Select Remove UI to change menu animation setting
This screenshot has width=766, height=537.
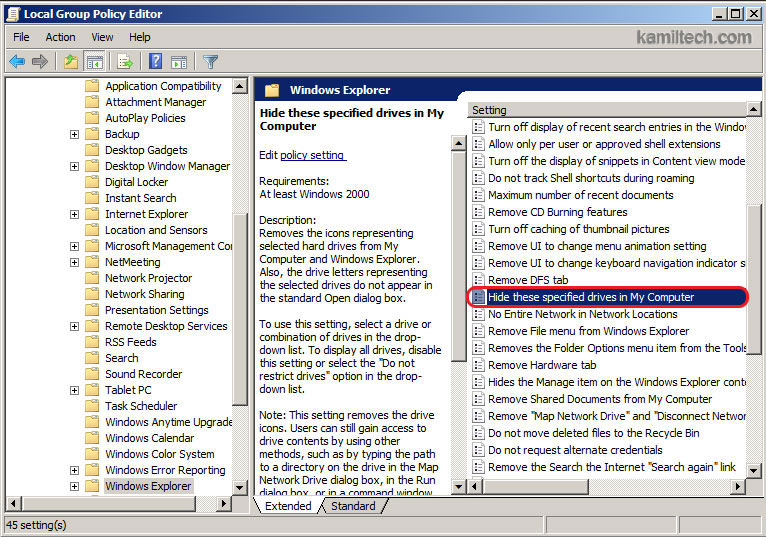tap(597, 246)
